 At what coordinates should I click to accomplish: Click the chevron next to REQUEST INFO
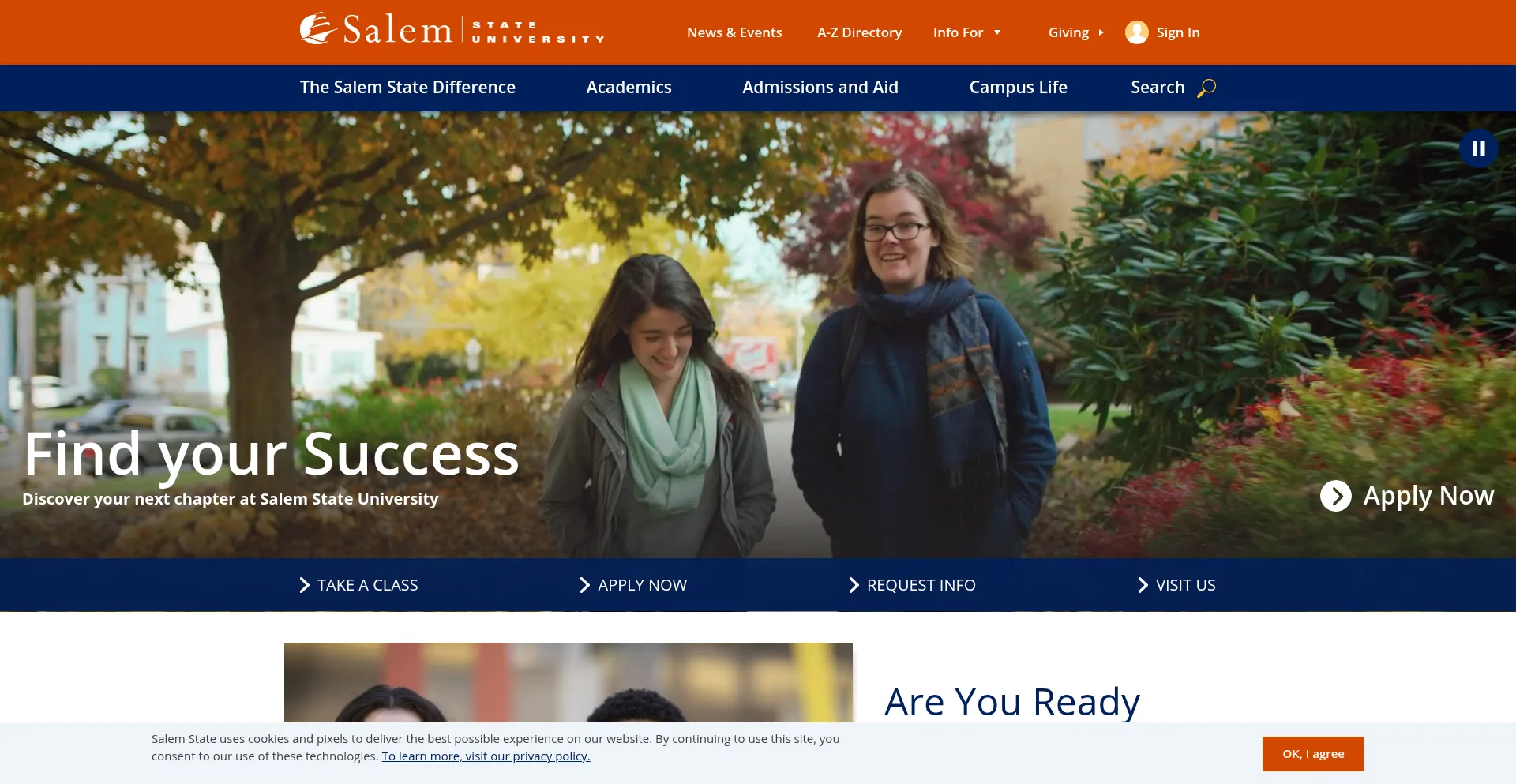coord(854,585)
